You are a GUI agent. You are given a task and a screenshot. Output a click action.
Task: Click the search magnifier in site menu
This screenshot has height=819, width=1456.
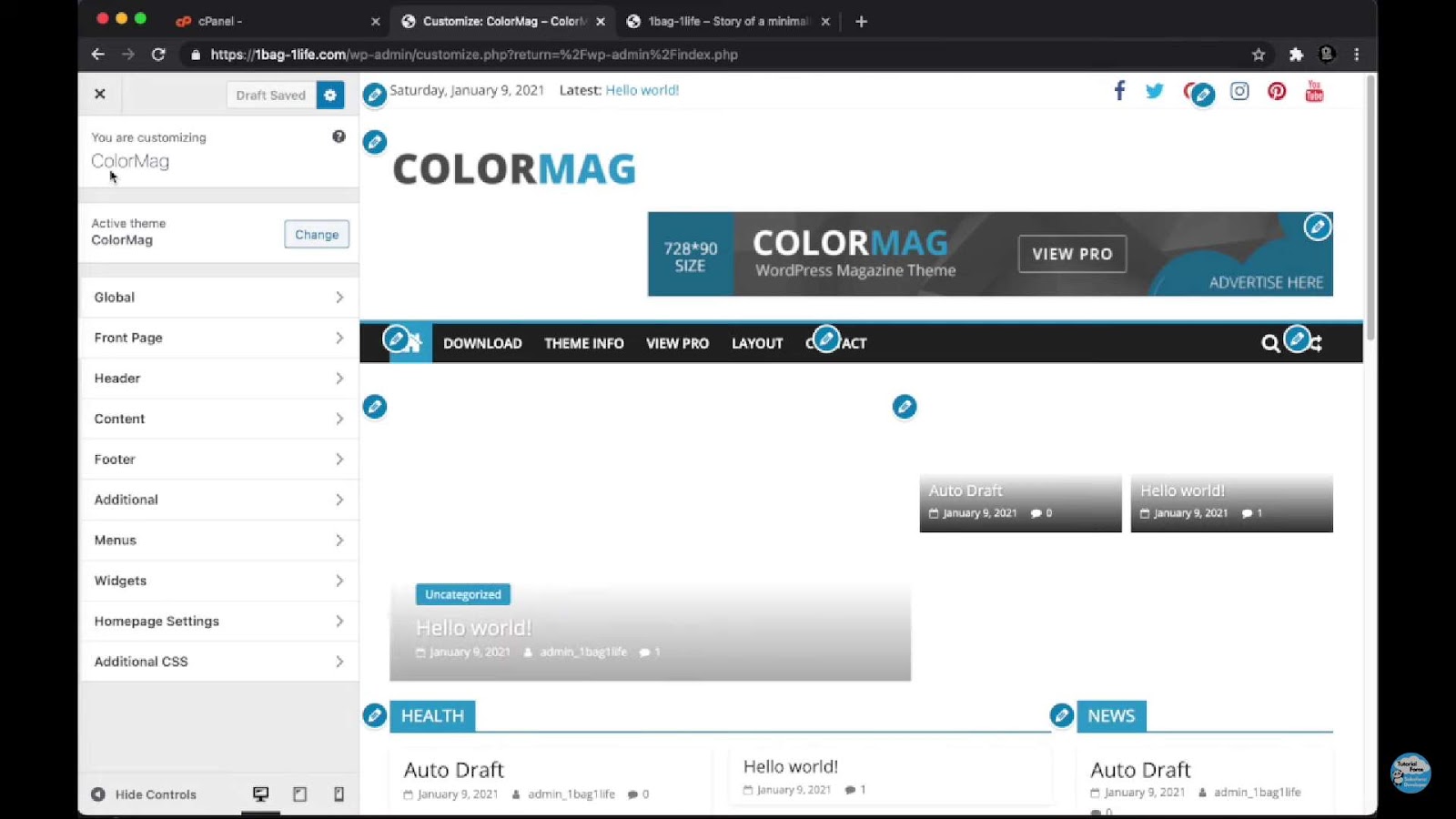(x=1270, y=343)
